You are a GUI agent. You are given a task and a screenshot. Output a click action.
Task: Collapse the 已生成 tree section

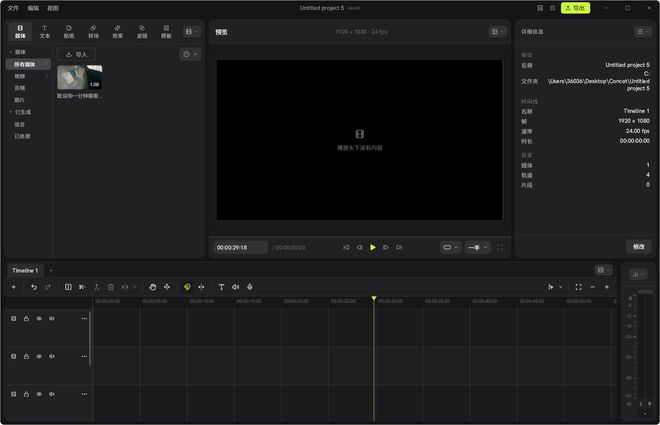coord(11,112)
